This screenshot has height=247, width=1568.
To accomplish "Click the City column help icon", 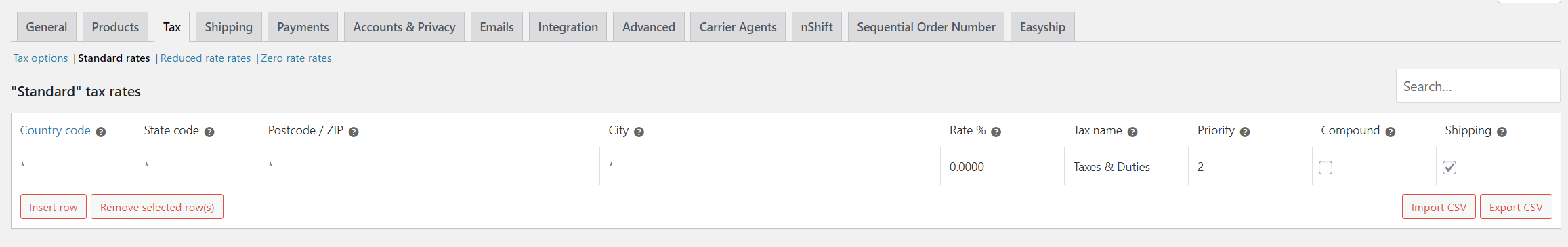I will click(639, 132).
